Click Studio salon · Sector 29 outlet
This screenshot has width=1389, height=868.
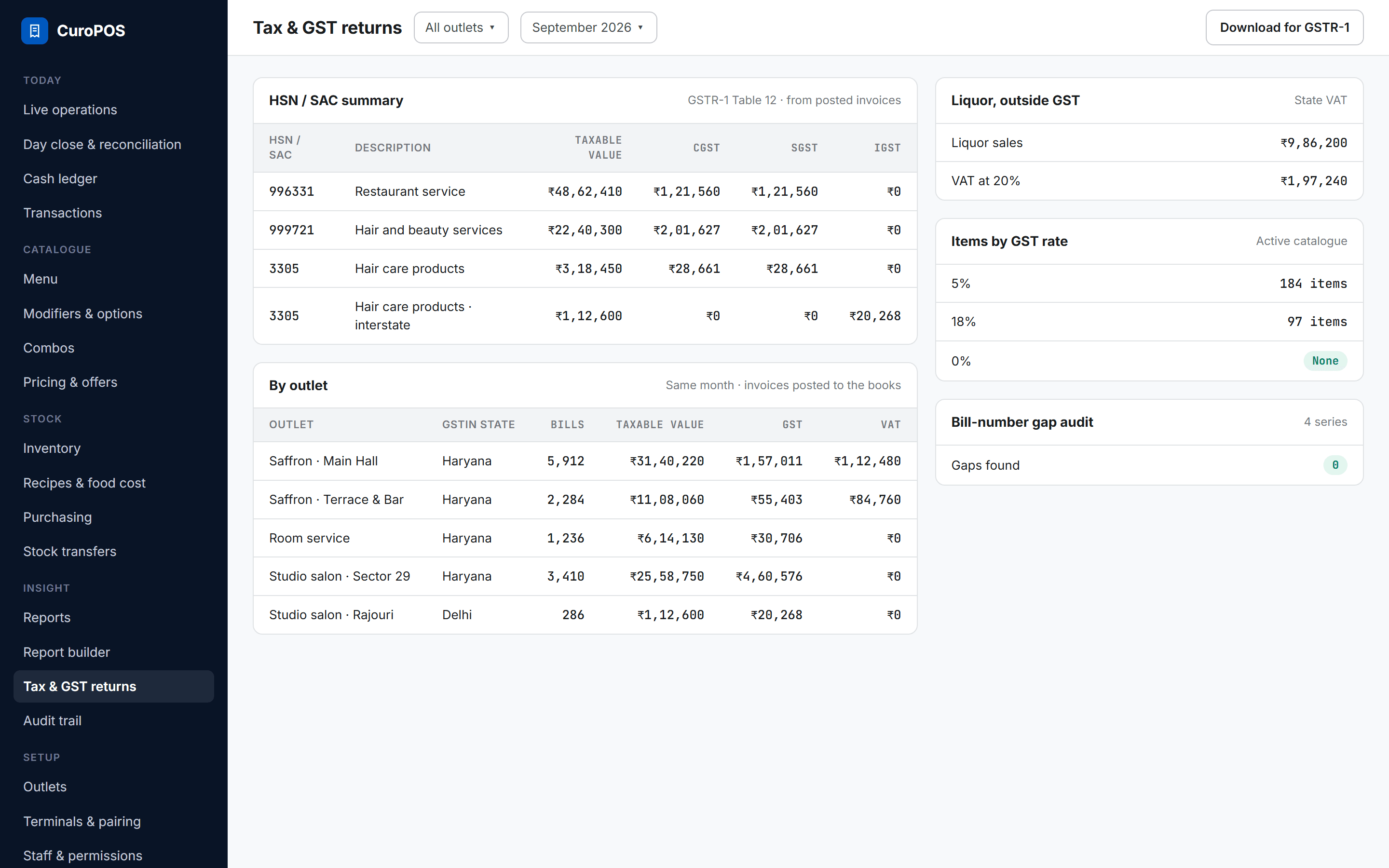[x=340, y=576]
